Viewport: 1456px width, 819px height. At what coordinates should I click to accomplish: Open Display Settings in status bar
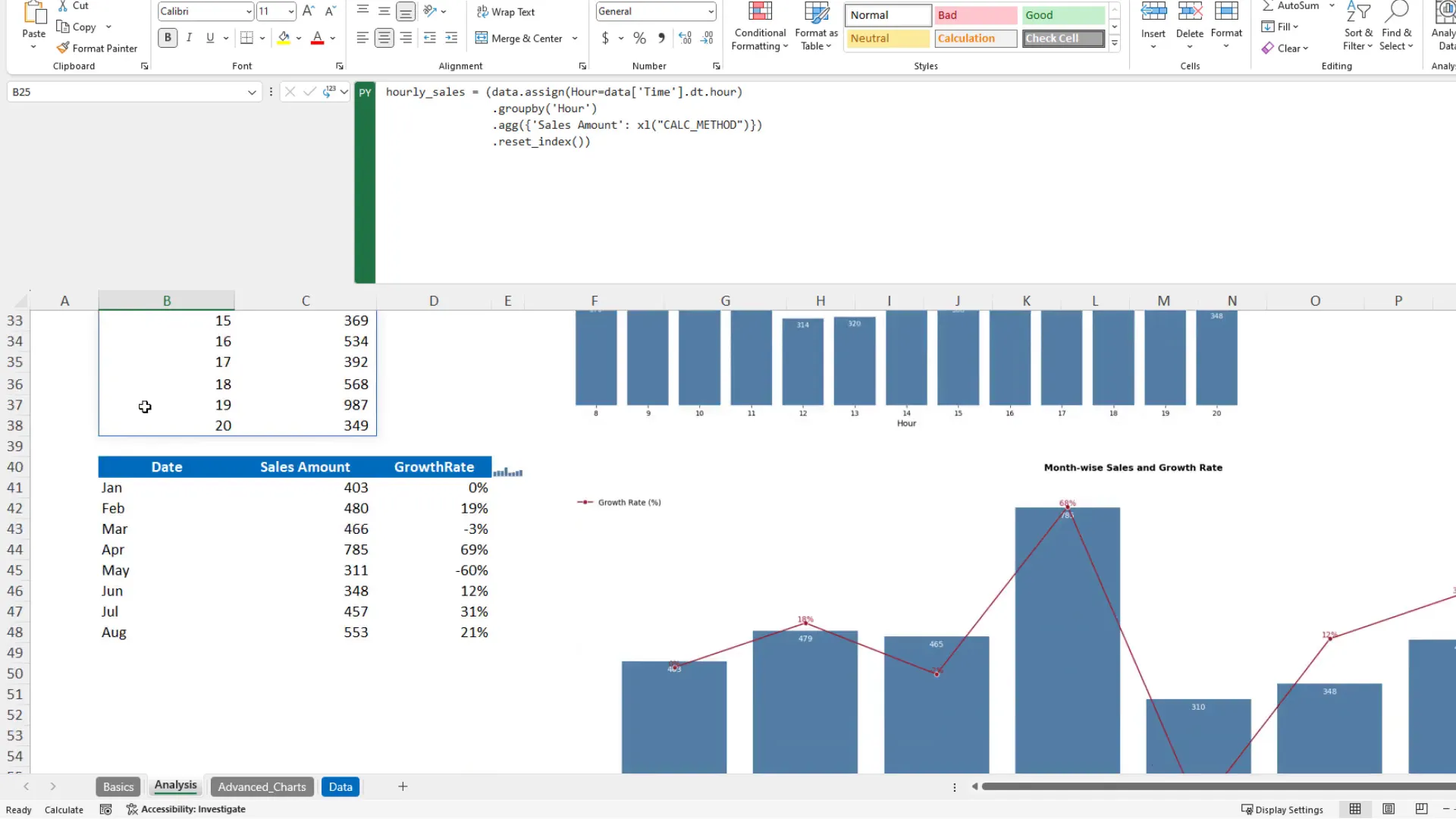(x=1282, y=809)
